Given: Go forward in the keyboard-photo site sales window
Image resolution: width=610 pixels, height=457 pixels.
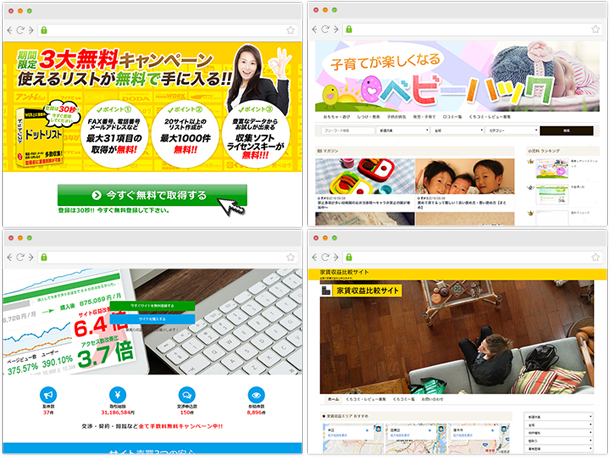Looking at the screenshot, I should coord(31,257).
